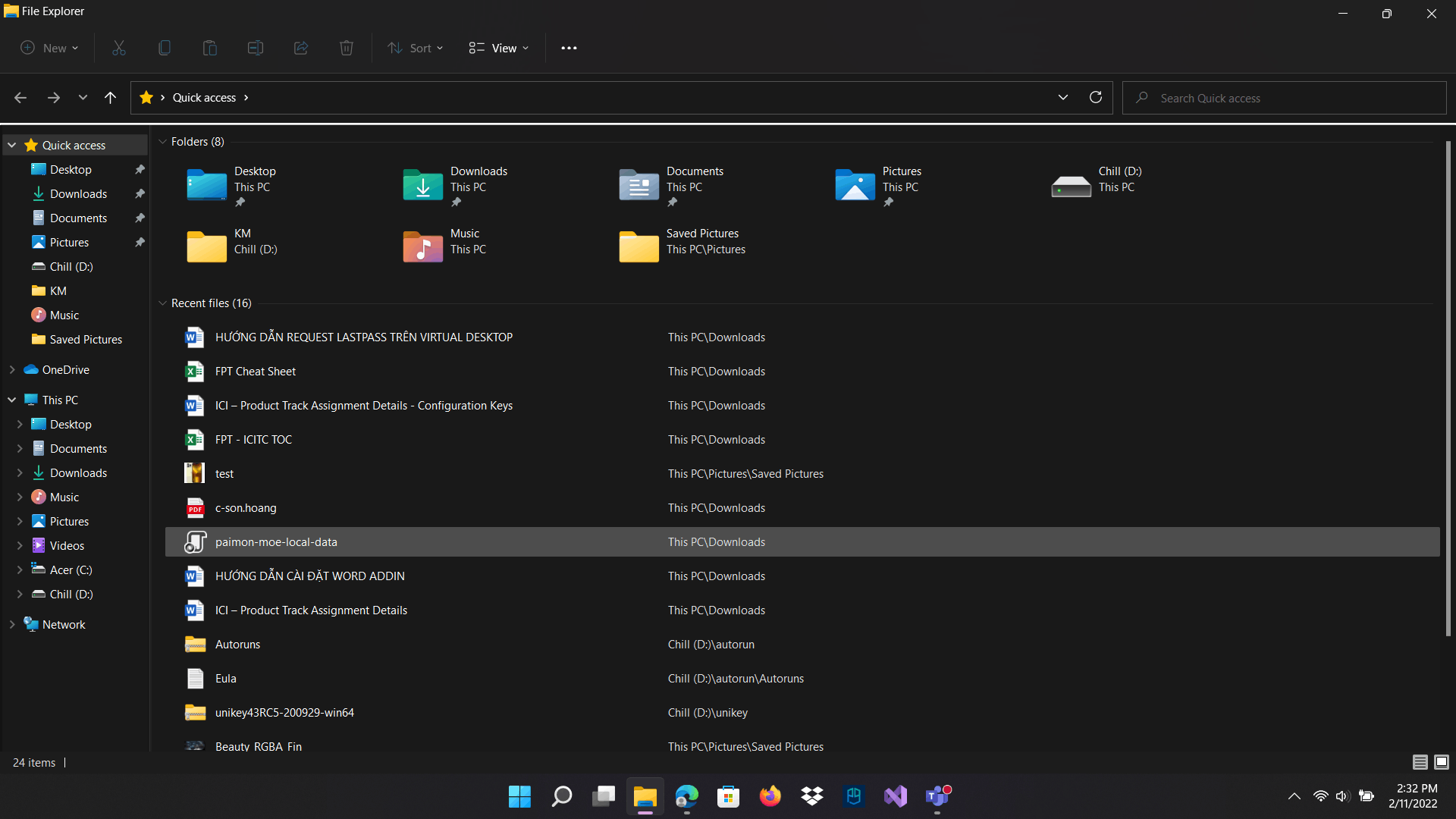
Task: Share the selected item using Share icon
Action: pos(300,48)
